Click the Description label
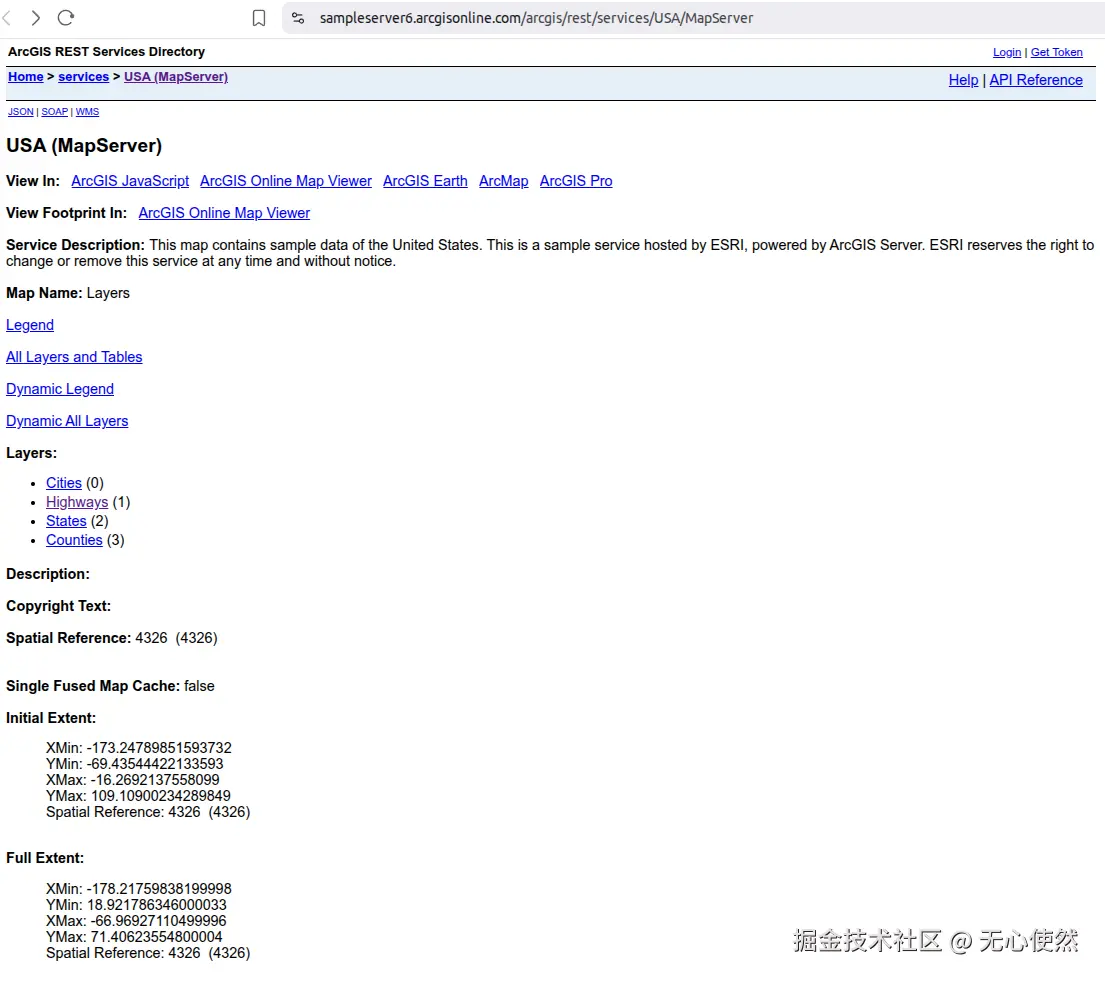The height and width of the screenshot is (981, 1105). point(48,574)
